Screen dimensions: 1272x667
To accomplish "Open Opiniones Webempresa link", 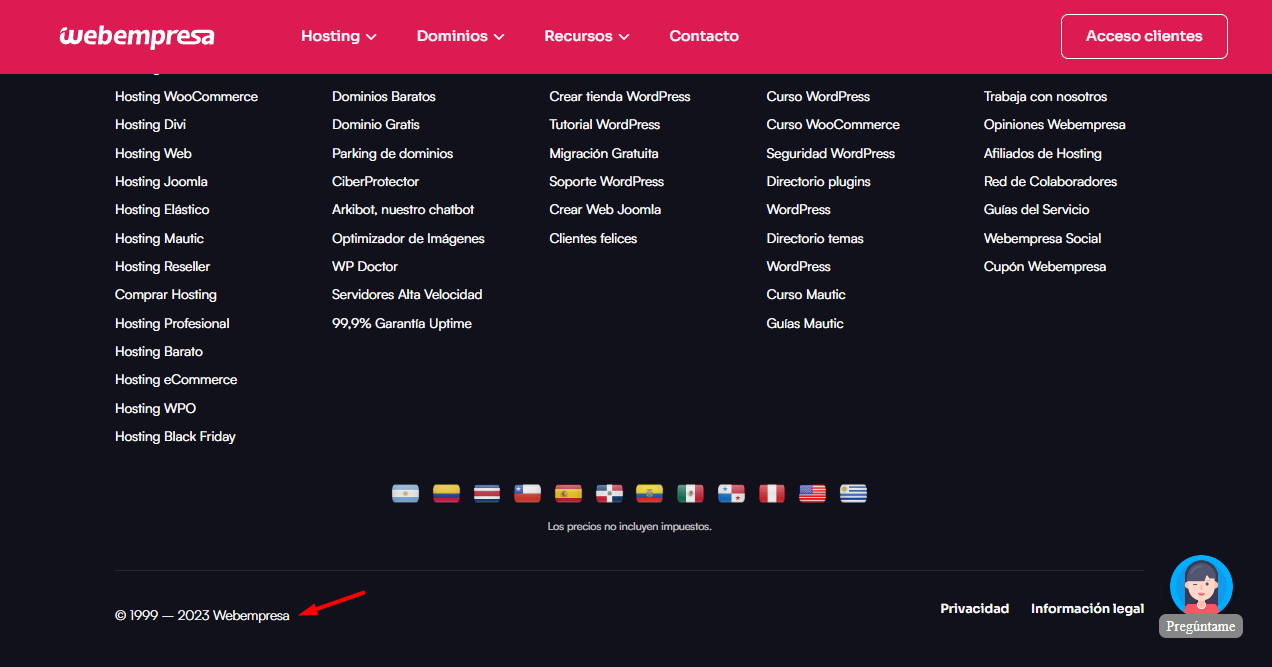I will coord(1055,125).
